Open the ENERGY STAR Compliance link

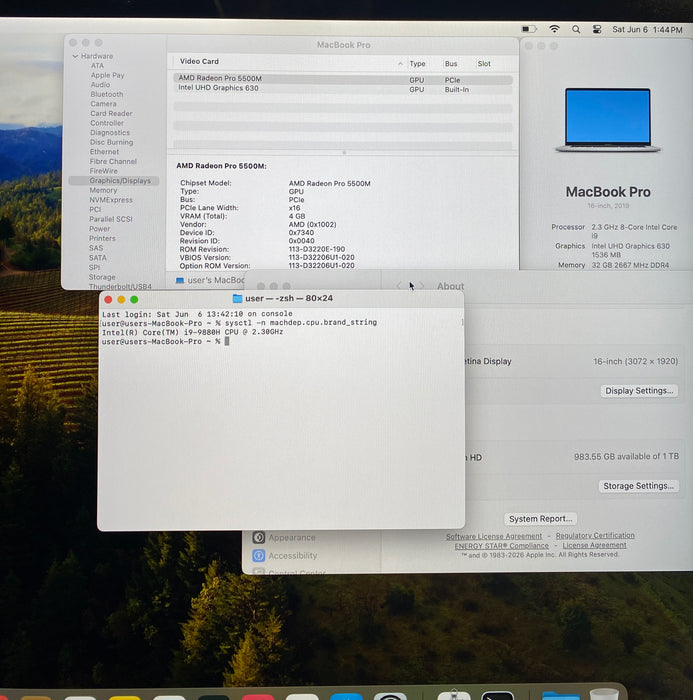(501, 546)
